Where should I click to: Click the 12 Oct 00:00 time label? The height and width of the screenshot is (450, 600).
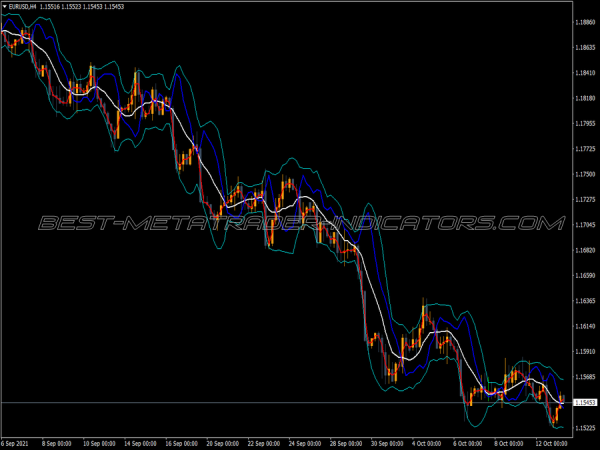pos(551,443)
